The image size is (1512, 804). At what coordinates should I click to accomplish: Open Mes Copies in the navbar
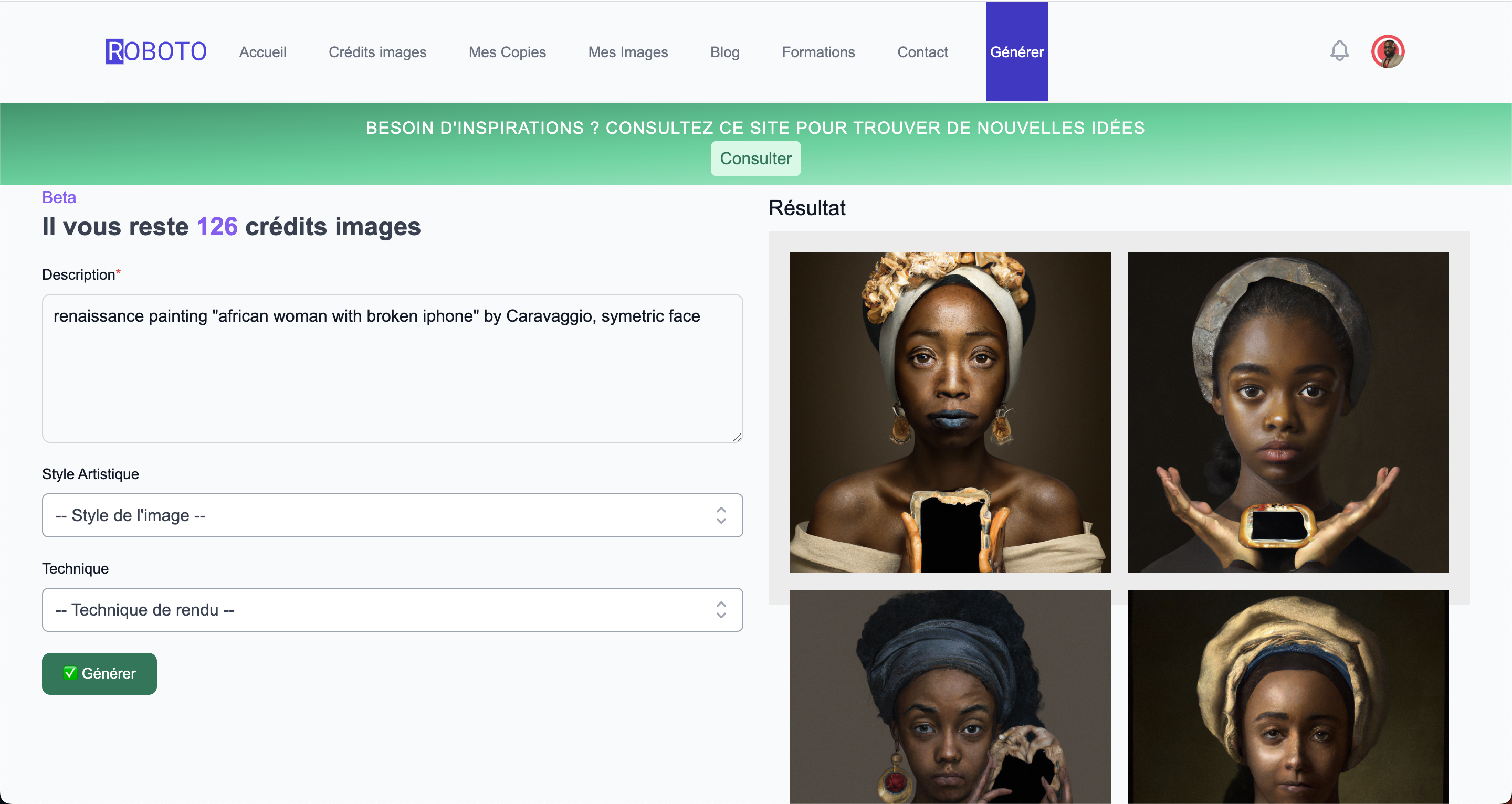[x=507, y=52]
